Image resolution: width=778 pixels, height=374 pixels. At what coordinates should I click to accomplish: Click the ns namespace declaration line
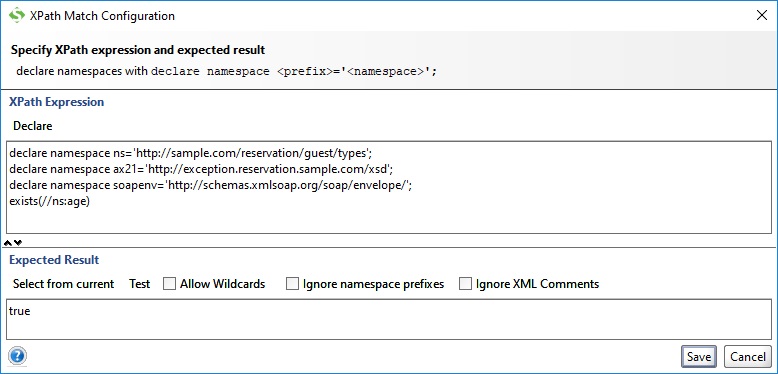[x=191, y=152]
